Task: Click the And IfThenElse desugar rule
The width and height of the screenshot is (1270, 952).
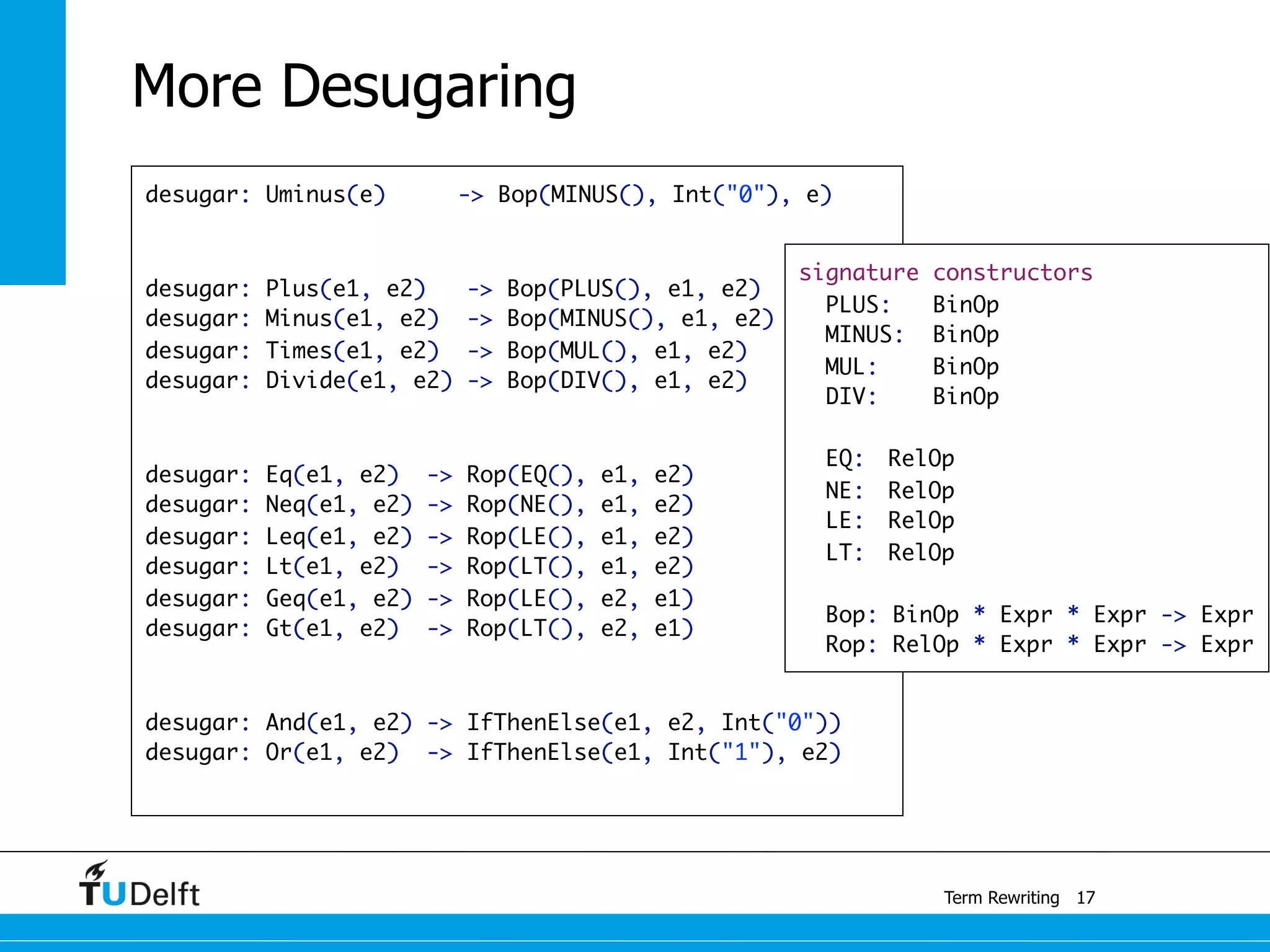Action: click(x=492, y=723)
